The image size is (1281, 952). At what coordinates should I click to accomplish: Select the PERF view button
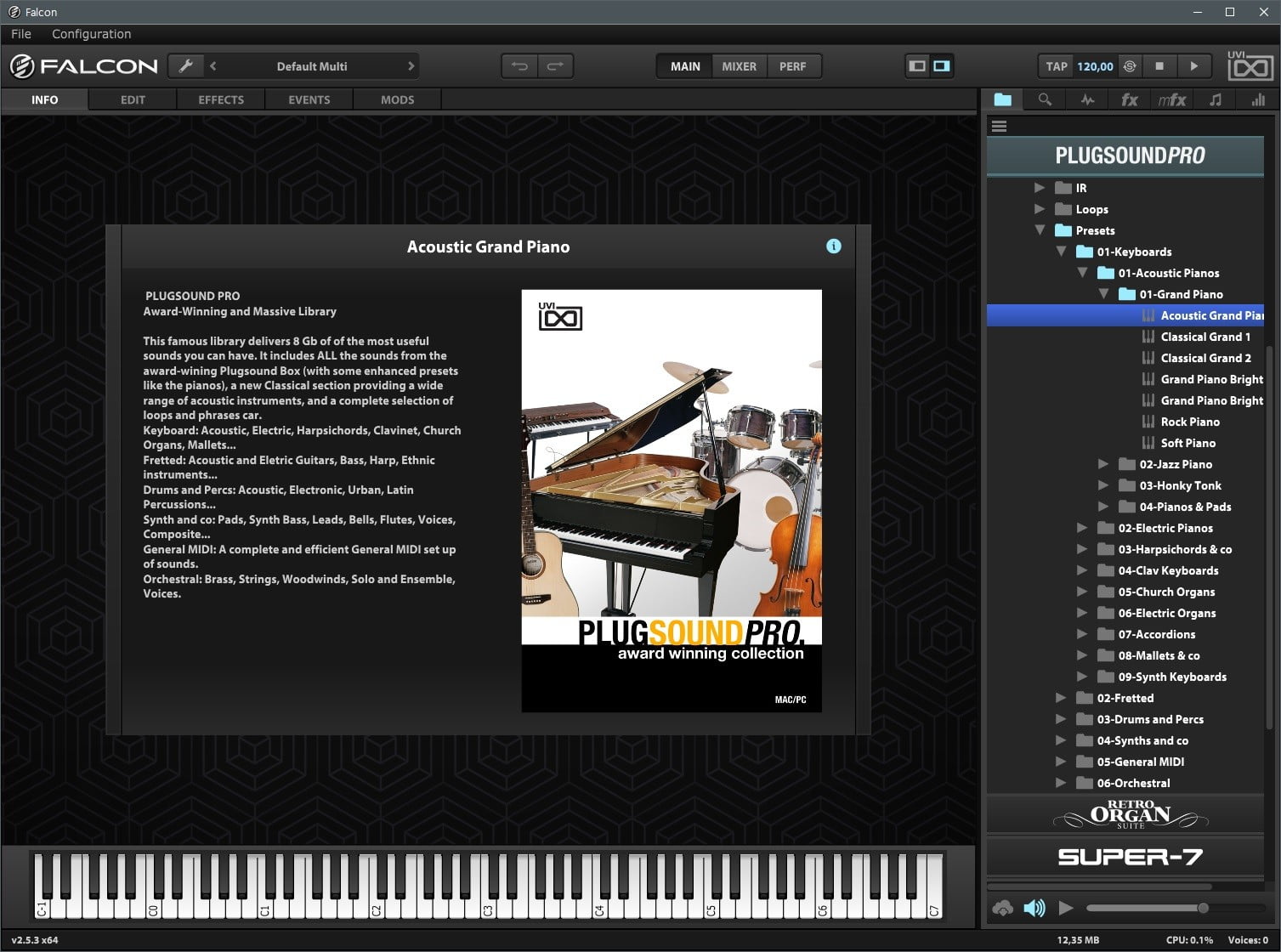(793, 66)
